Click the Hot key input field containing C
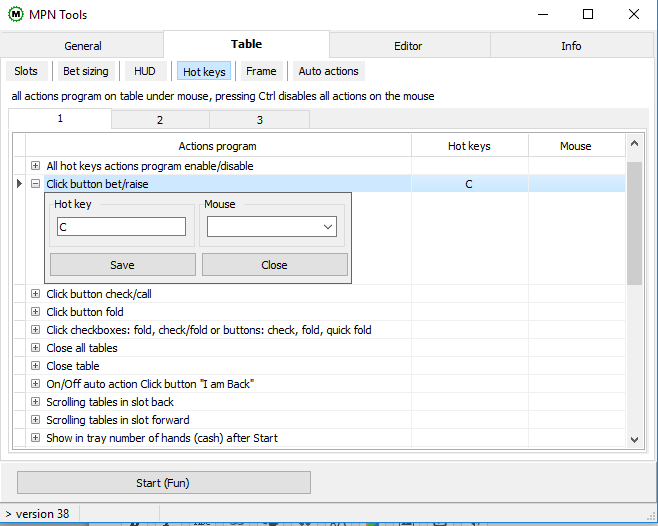The height and width of the screenshot is (526, 658). [121, 227]
